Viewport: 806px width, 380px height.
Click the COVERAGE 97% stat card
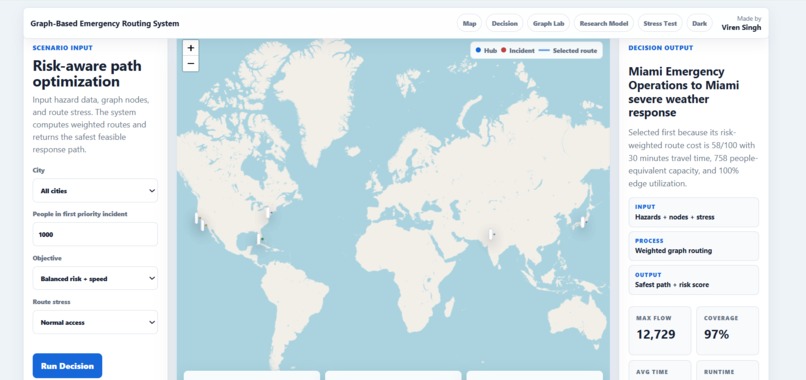tap(727, 331)
